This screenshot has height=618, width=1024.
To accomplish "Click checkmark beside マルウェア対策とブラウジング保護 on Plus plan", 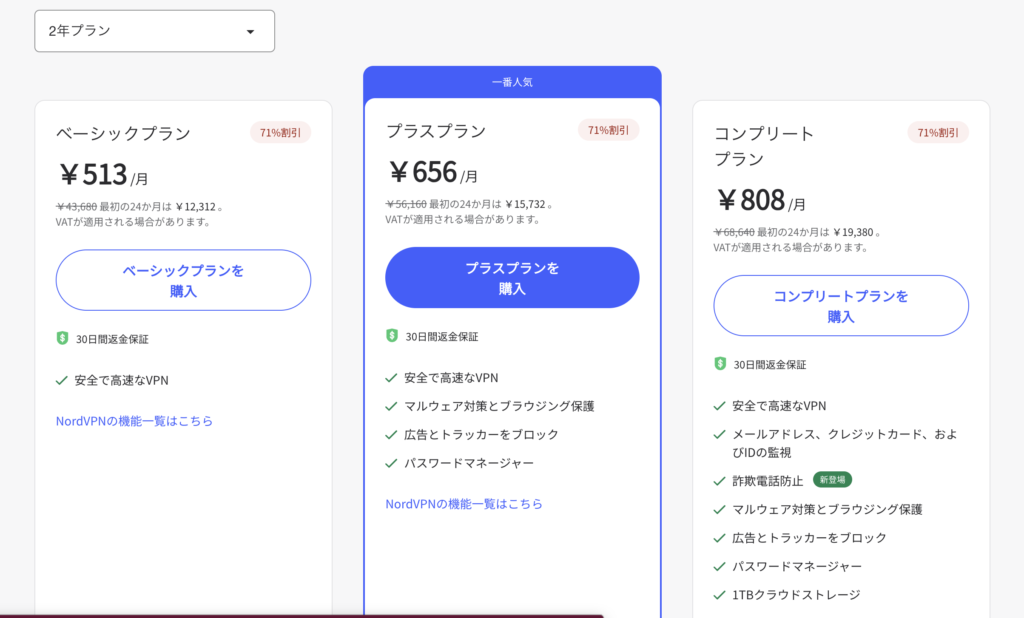I will (391, 407).
